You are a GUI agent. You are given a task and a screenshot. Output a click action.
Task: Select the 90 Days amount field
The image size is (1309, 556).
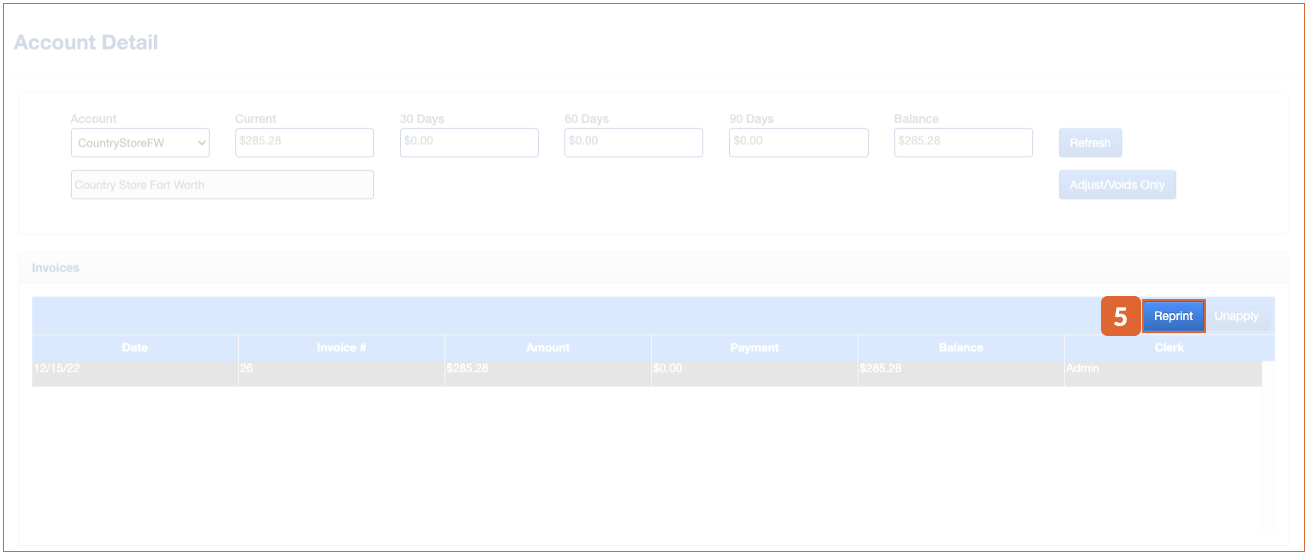798,142
